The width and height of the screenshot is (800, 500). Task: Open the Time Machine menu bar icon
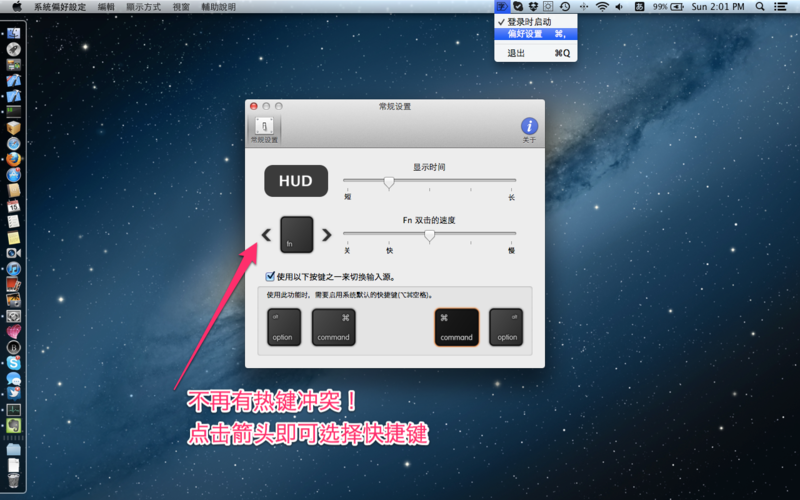click(x=565, y=6)
